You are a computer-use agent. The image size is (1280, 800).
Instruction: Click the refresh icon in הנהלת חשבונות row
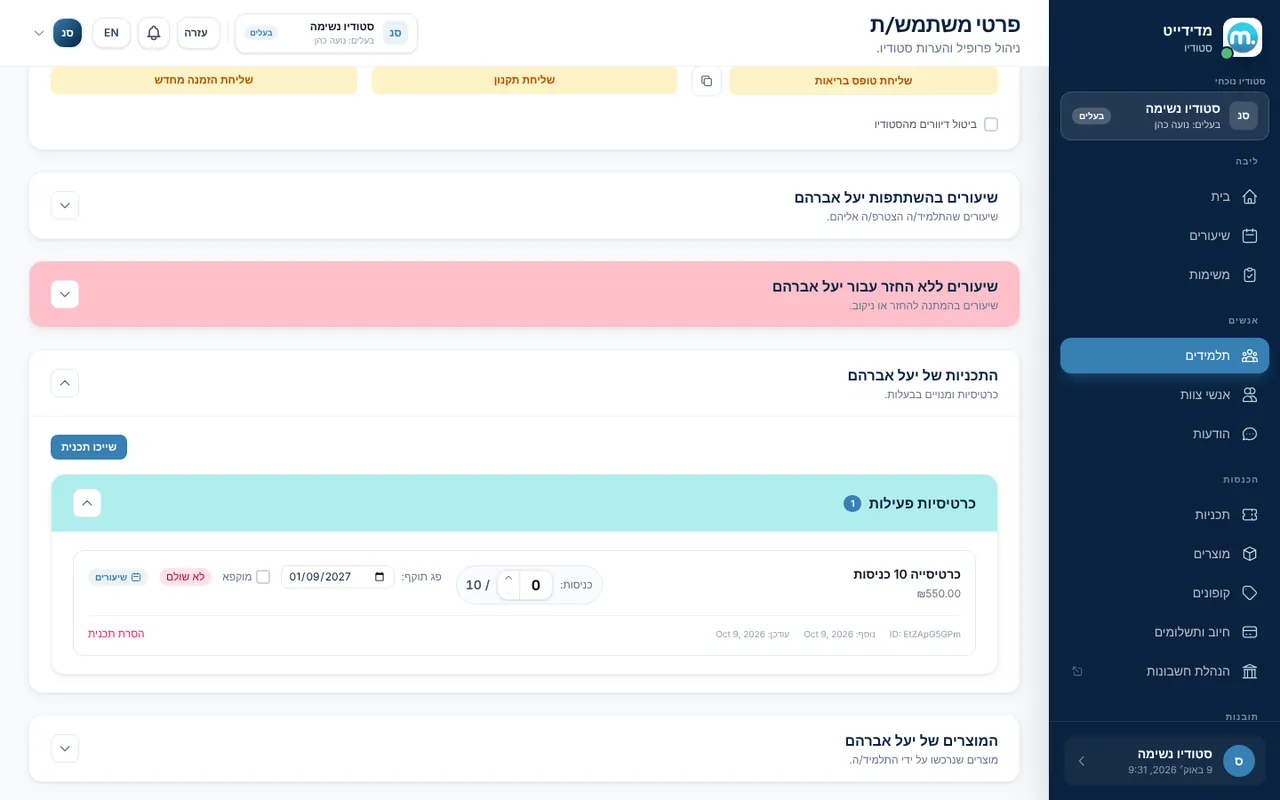click(1077, 671)
